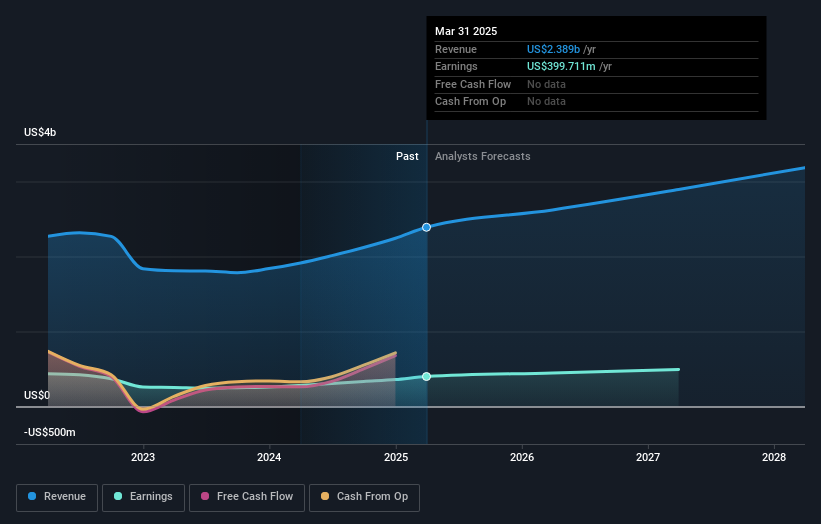
Task: Click the 2024 x-axis label
Action: 269,457
